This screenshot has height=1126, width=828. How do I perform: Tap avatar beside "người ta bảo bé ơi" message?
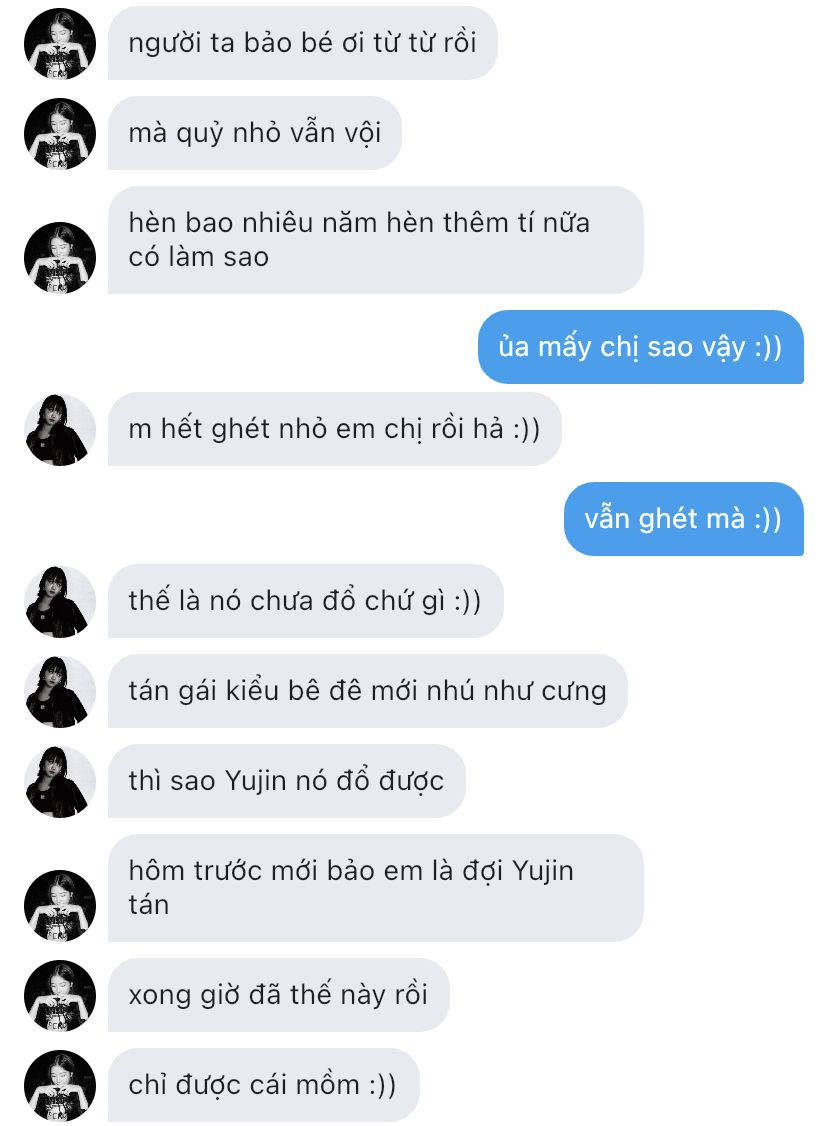[60, 43]
